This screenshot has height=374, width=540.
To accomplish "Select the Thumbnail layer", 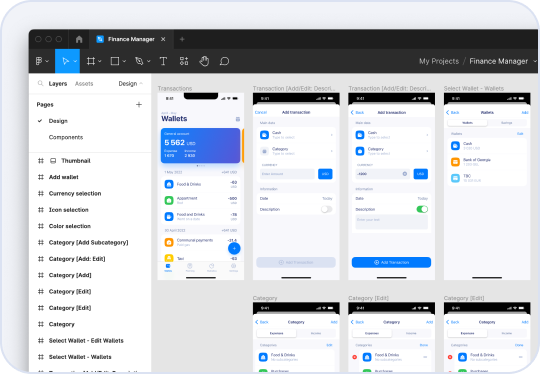I will pos(76,160).
